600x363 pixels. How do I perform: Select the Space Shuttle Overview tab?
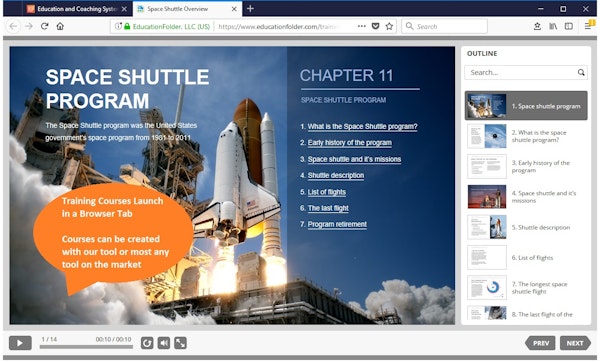coord(188,9)
